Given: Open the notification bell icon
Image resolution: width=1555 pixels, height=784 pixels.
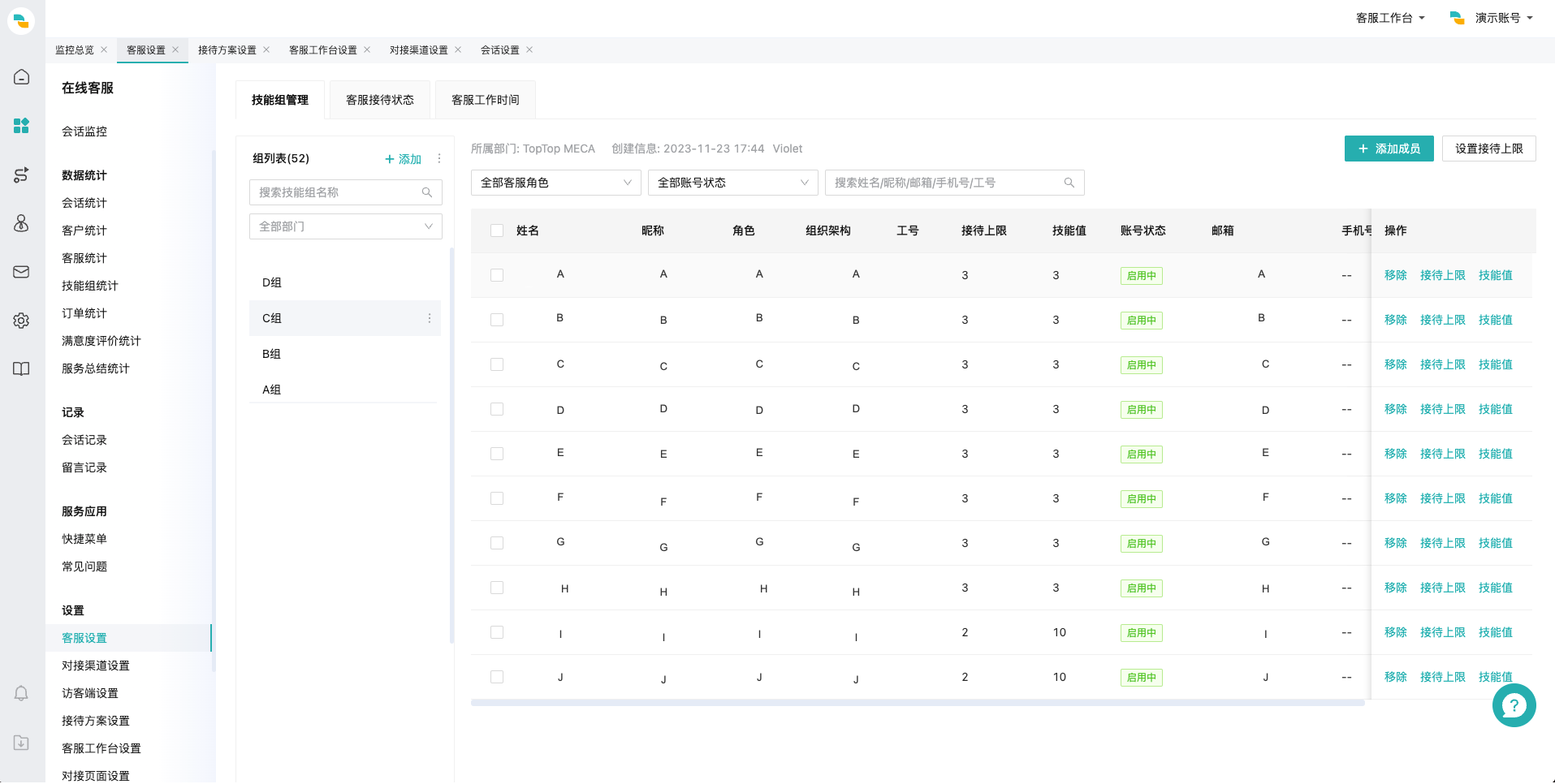Looking at the screenshot, I should (x=22, y=694).
